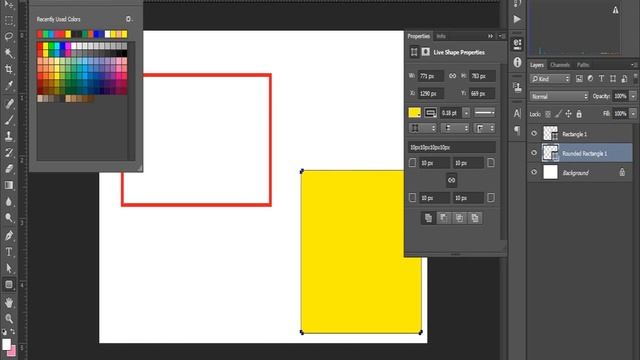This screenshot has height=360, width=640.
Task: Select the Lasso tool
Action: 9,36
